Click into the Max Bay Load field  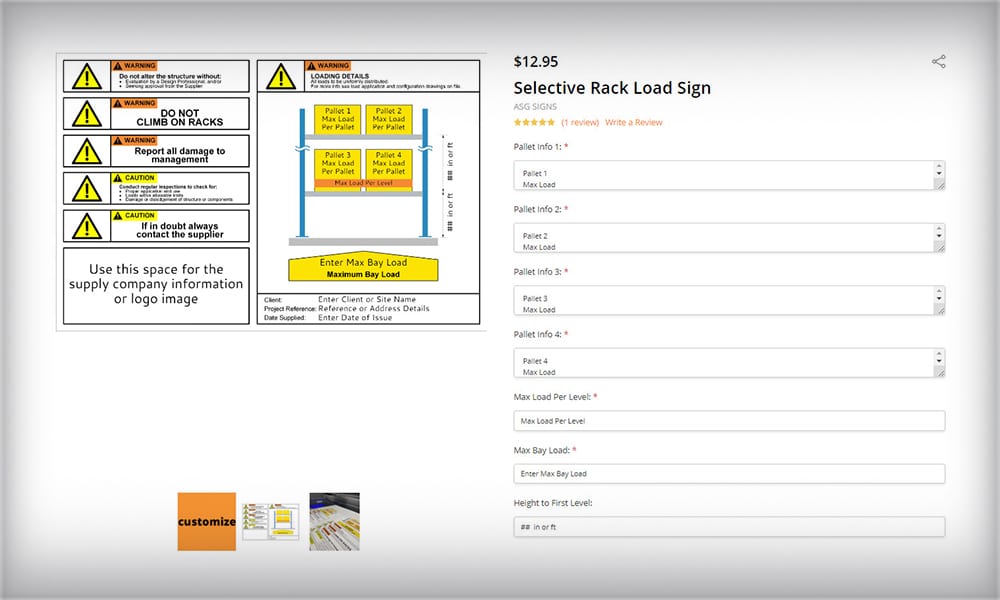[728, 473]
